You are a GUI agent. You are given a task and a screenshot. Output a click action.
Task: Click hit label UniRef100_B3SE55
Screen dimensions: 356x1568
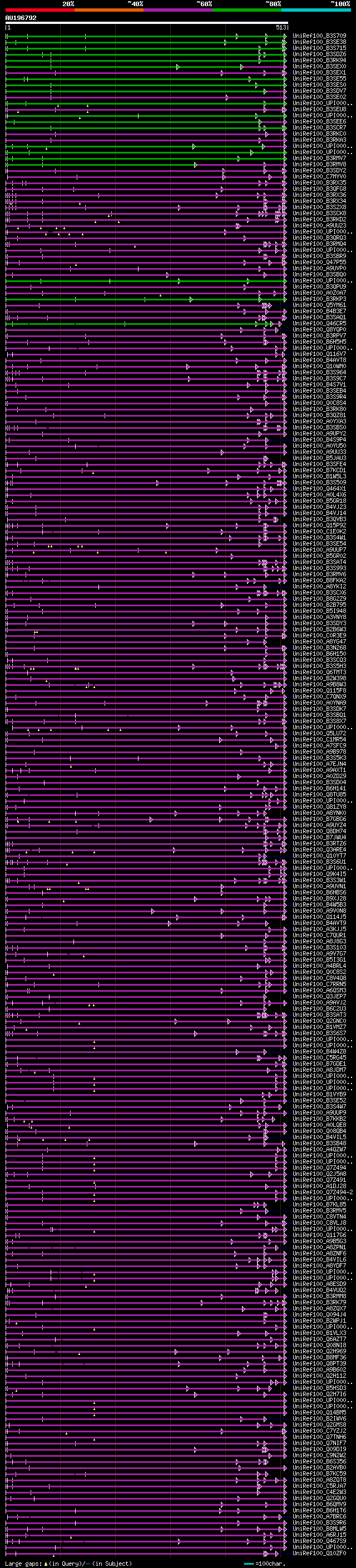pyautogui.click(x=319, y=78)
